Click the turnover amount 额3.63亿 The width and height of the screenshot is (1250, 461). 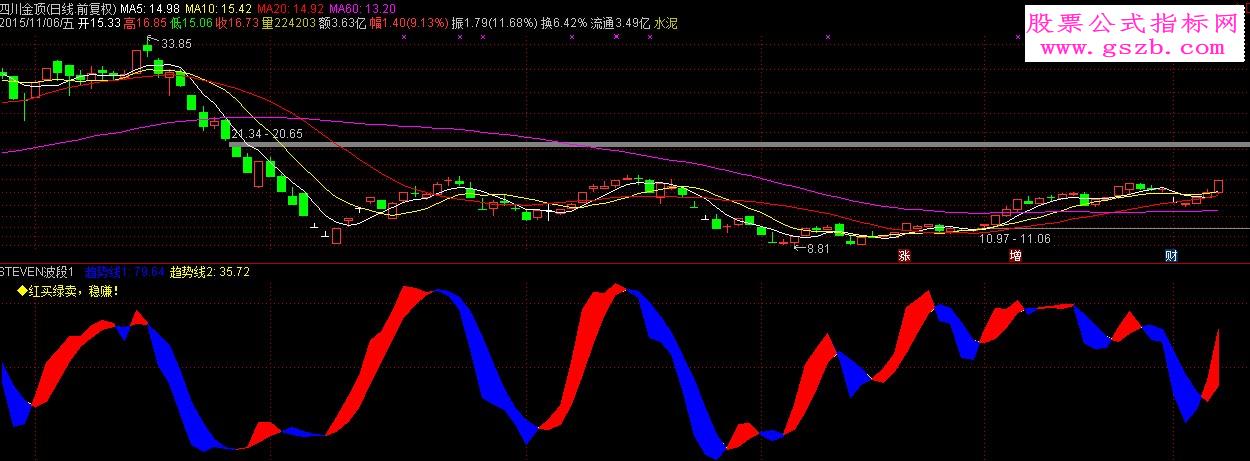click(343, 22)
